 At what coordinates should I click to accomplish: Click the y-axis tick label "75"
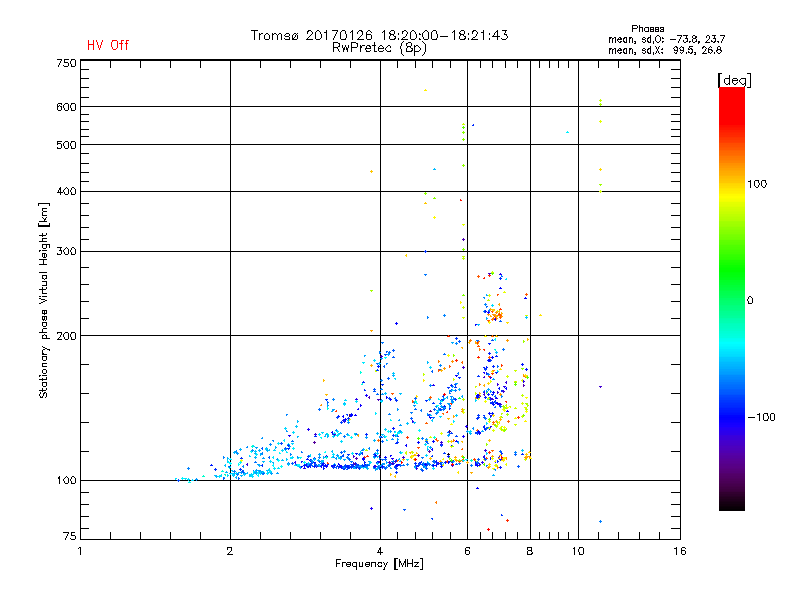click(x=70, y=536)
